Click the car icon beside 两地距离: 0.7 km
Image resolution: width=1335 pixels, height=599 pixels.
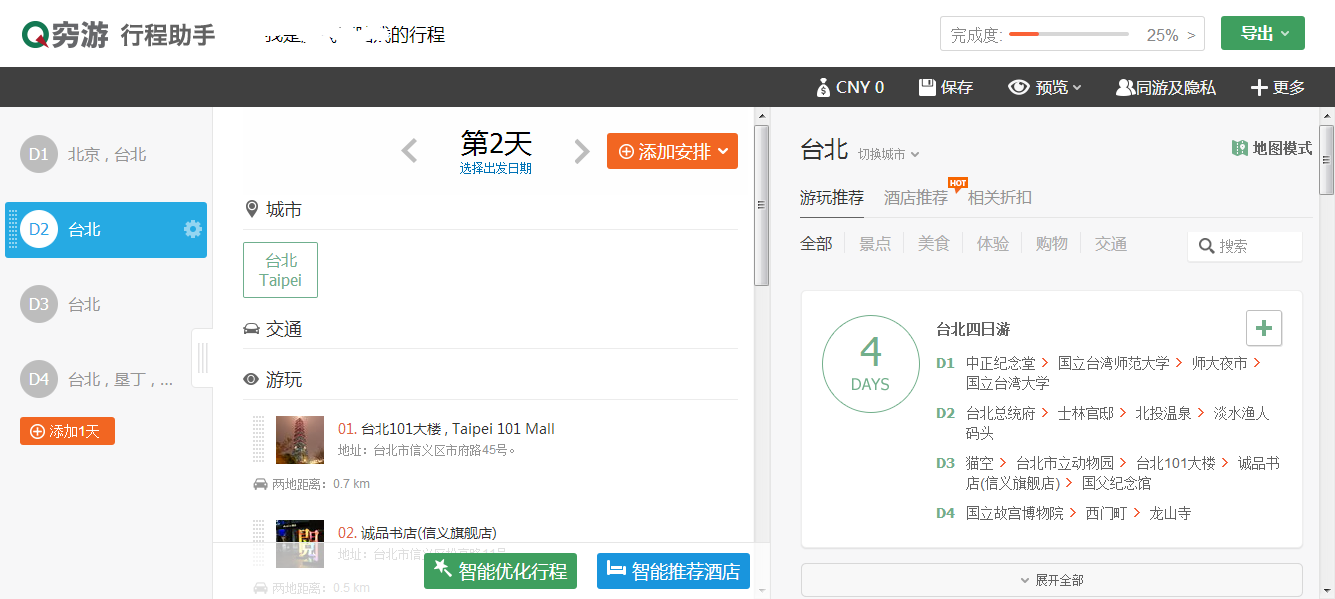tap(260, 484)
